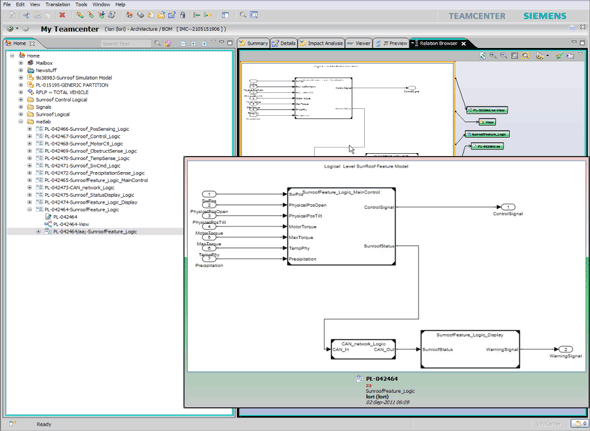Click the open folder icon in main toolbar
Viewport: 590px width, 431px height.
pos(161,15)
